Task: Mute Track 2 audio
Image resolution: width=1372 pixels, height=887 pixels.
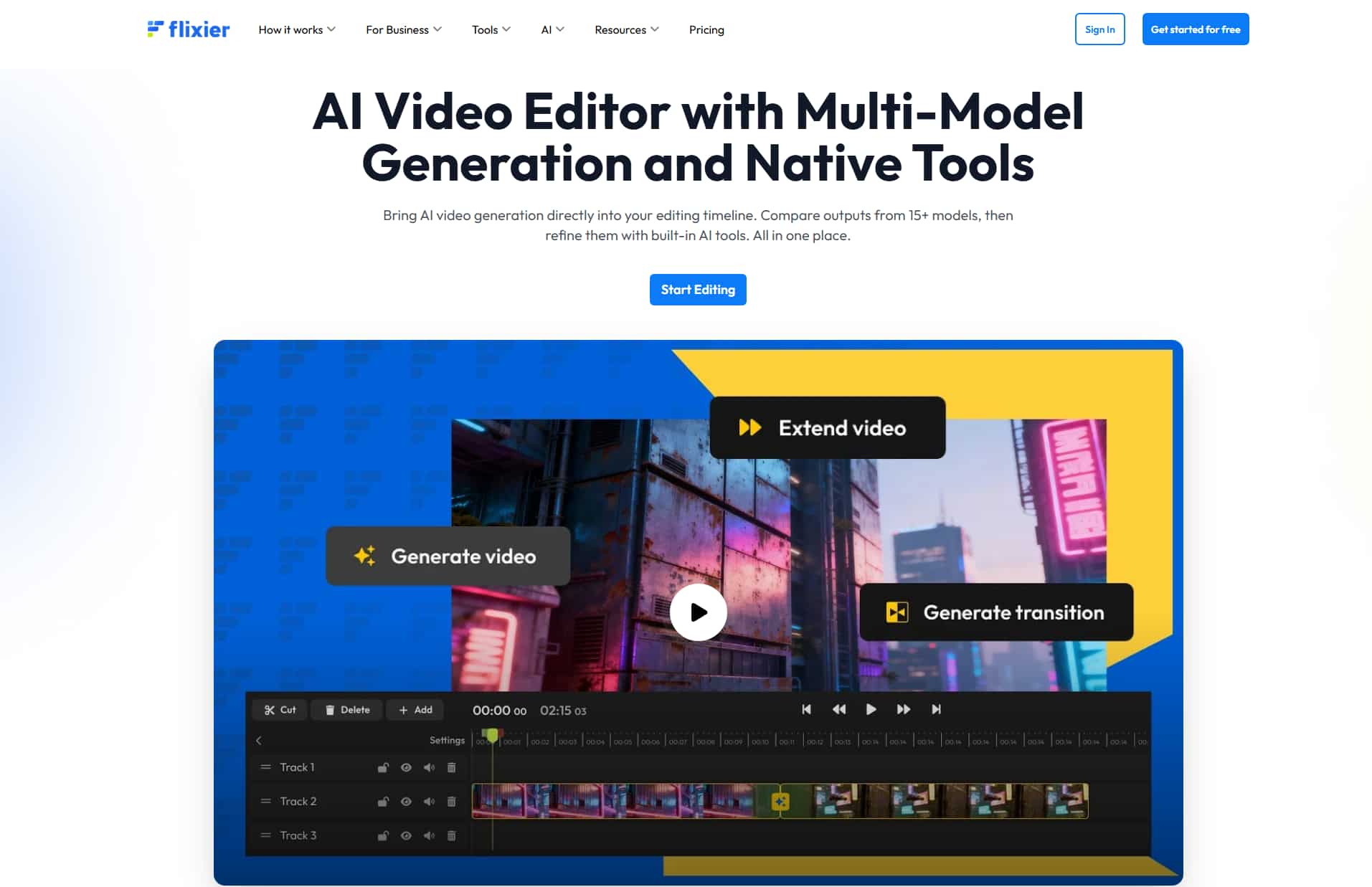Action: (429, 802)
